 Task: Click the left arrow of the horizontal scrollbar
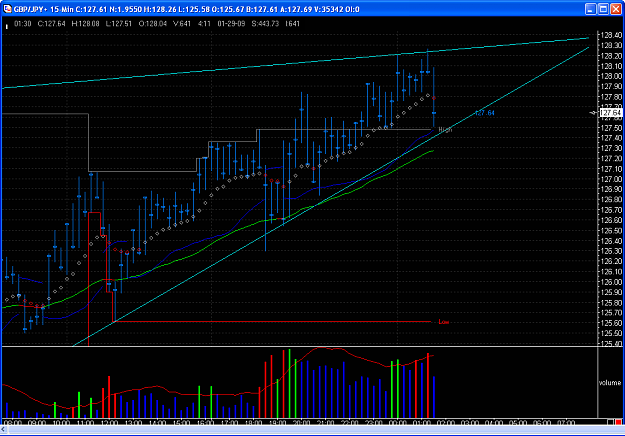(4, 430)
